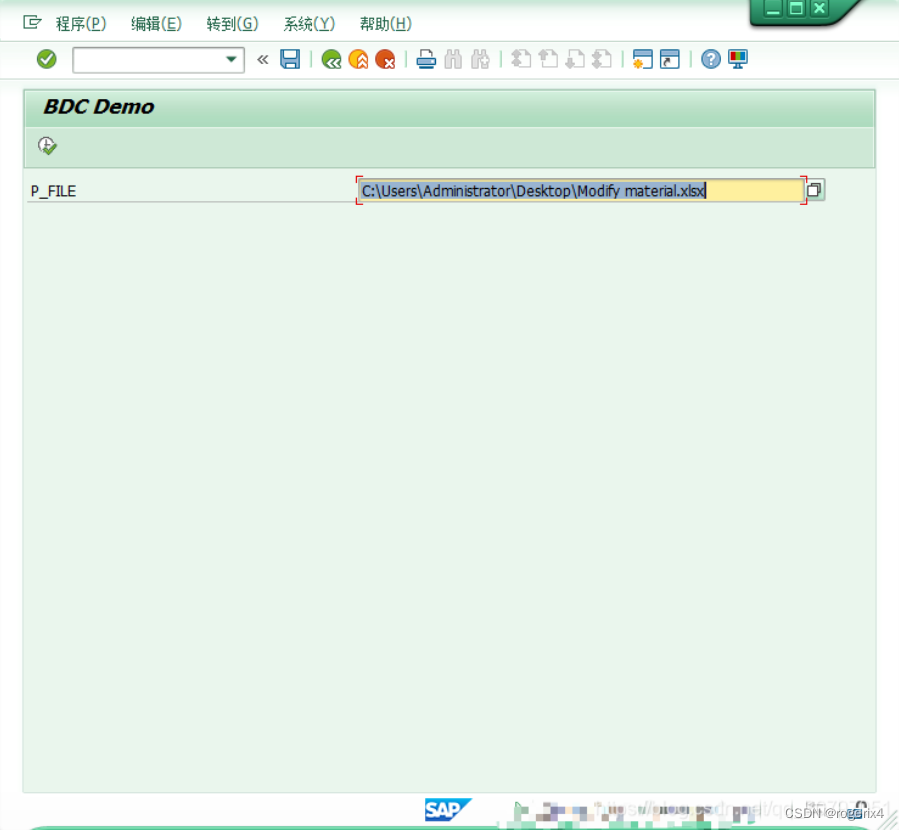899x830 pixels.
Task: Minimize the SAP window
Action: point(773,9)
